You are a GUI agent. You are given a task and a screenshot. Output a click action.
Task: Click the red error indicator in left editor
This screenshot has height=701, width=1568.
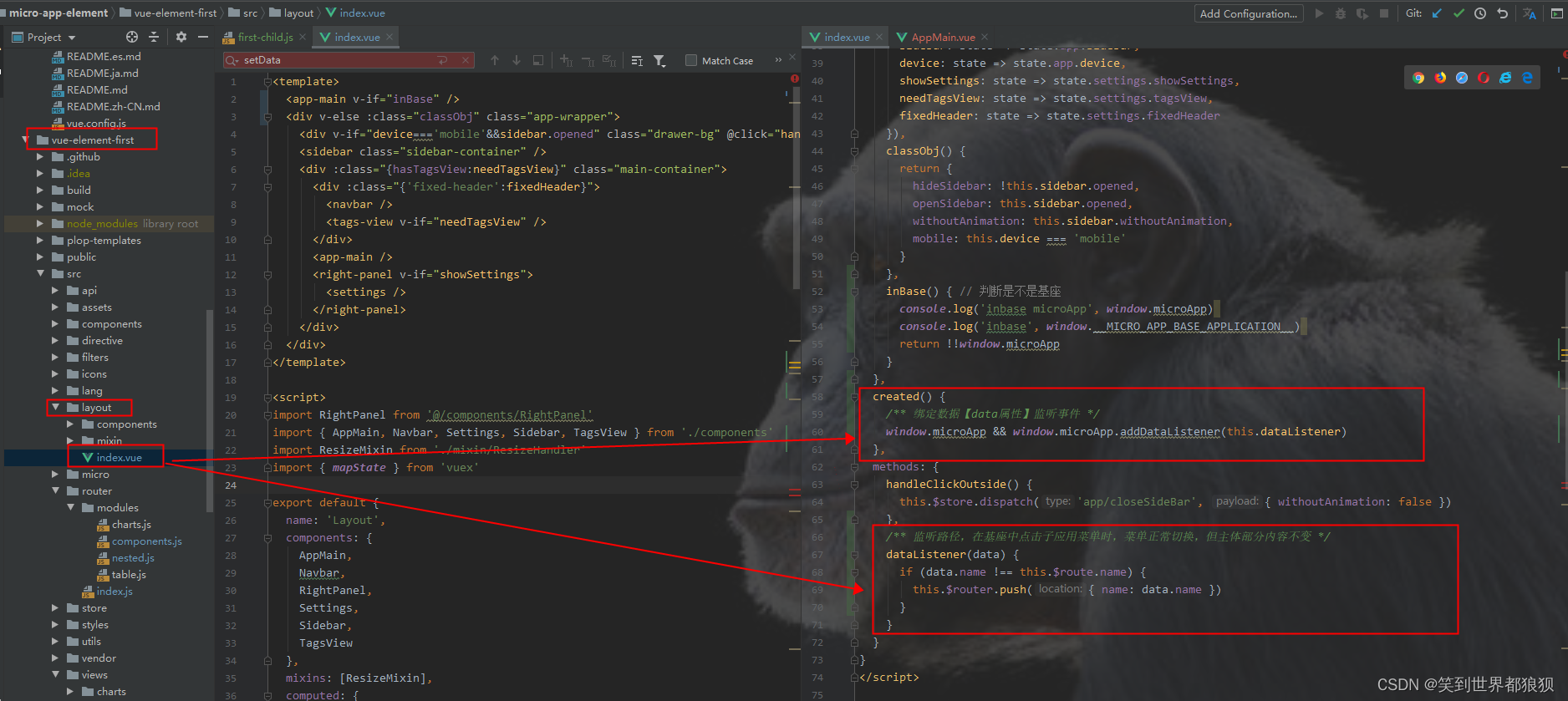(795, 79)
